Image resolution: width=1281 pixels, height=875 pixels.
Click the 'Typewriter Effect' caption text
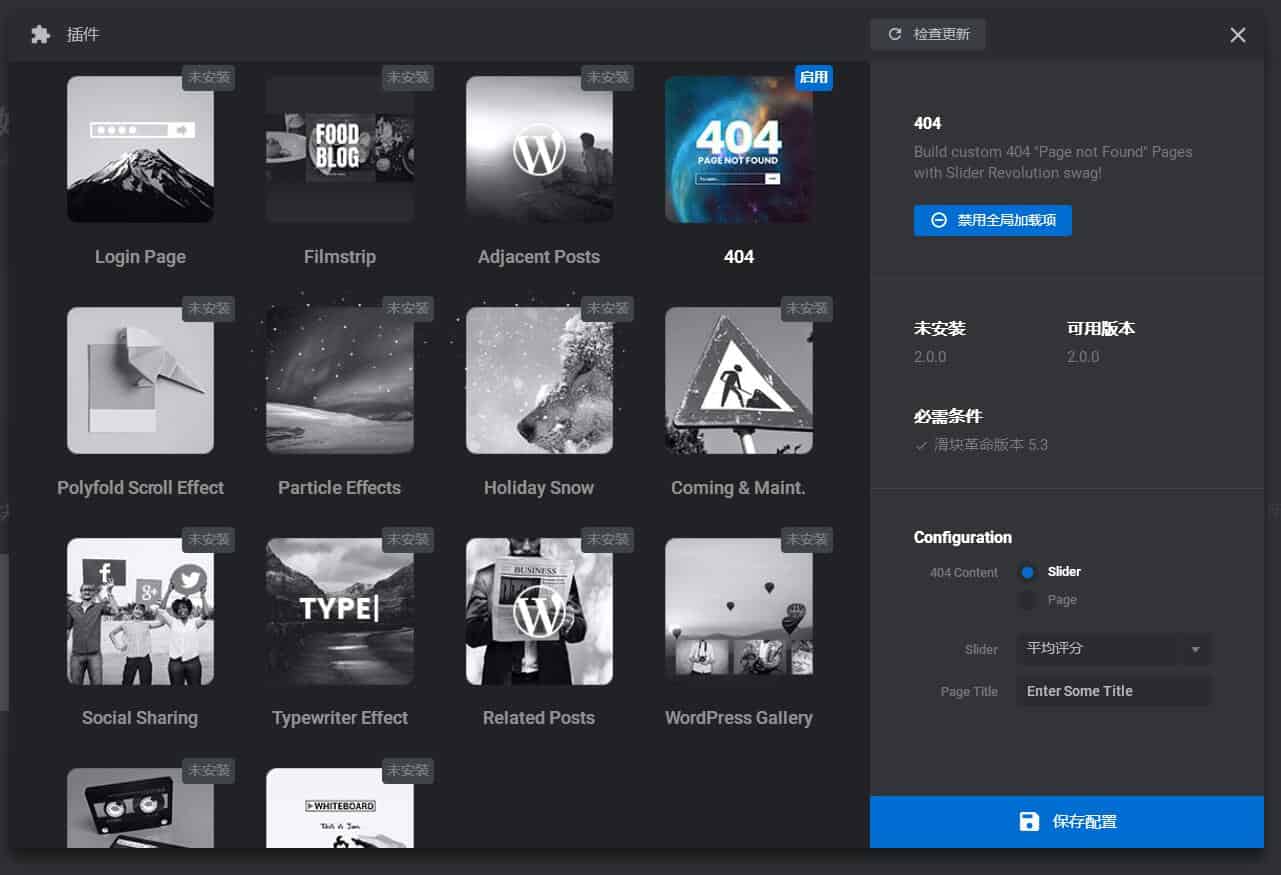click(340, 718)
